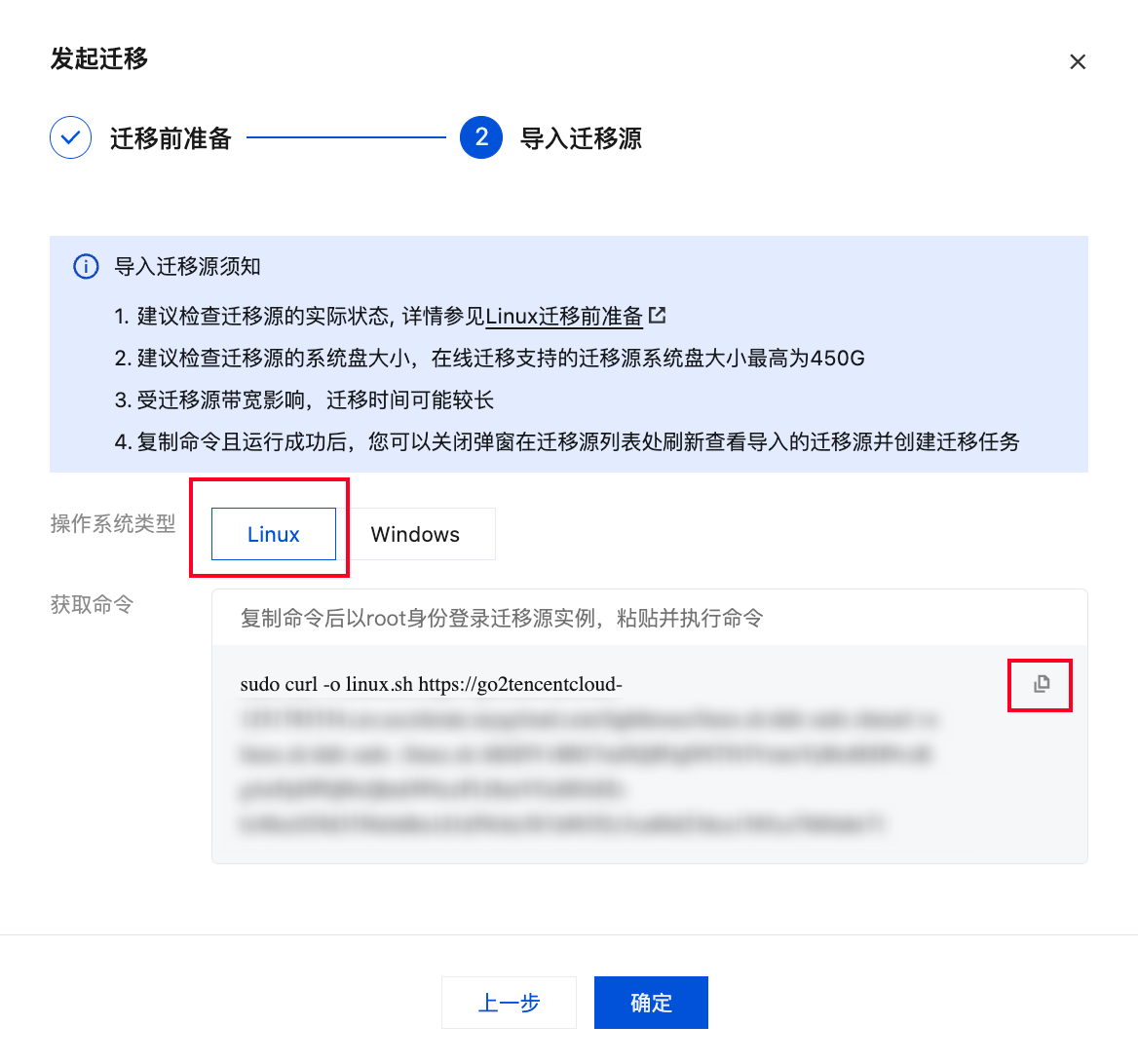The image size is (1138, 1064).
Task: Close the 发起迁移 dialog
Action: point(1077,61)
